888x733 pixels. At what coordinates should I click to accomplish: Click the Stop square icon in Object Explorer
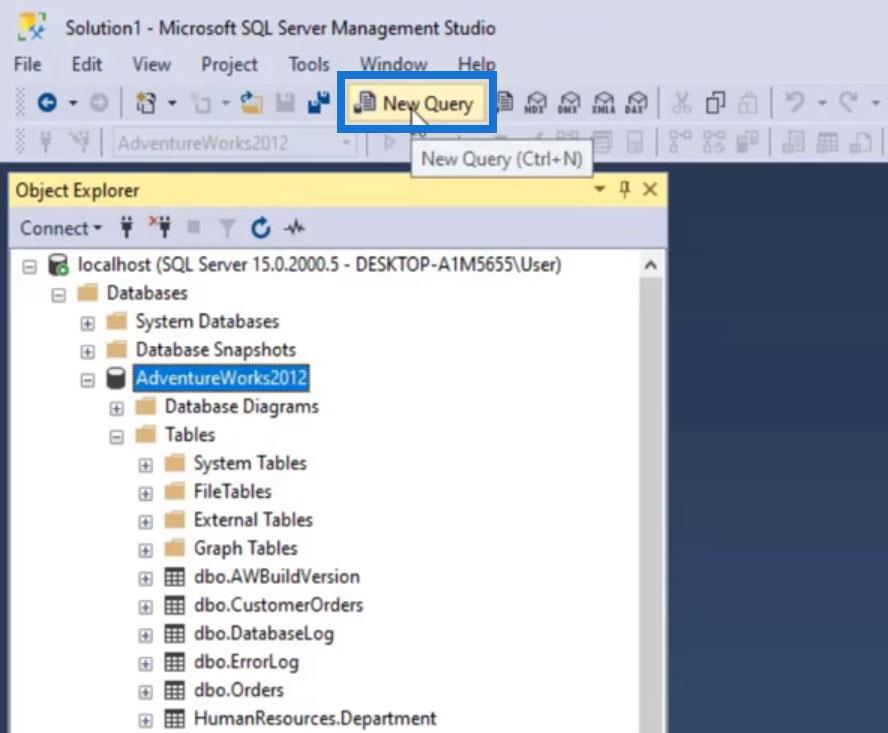pyautogui.click(x=193, y=228)
